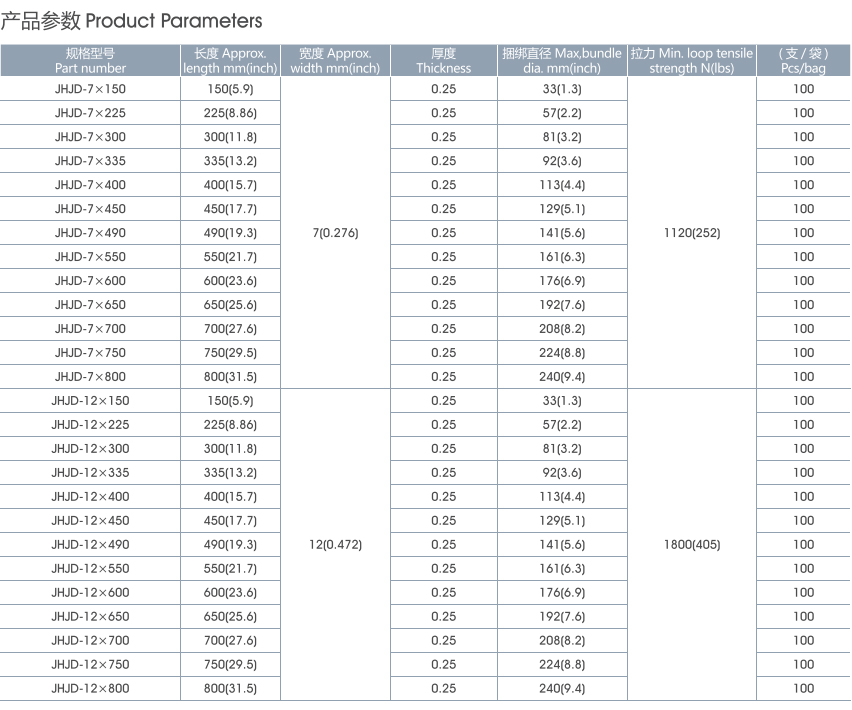852x710 pixels.
Task: Select bundle diameter 113(4.4) for JHJD-12×400
Action: (562, 497)
